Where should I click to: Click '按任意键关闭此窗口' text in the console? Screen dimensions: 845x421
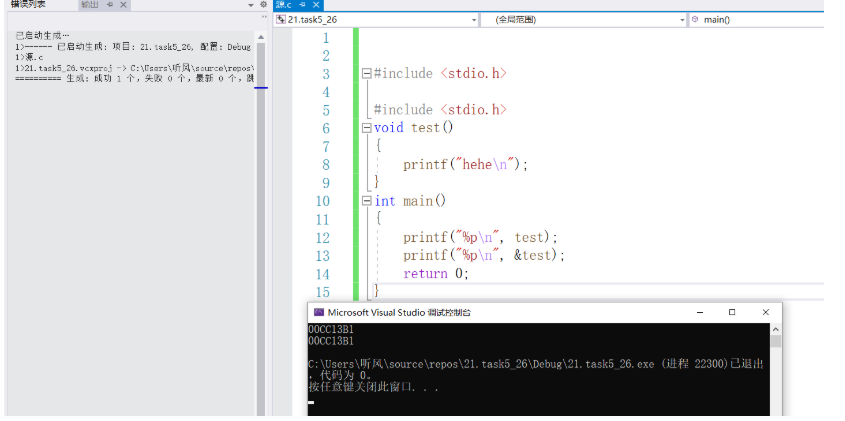[373, 388]
